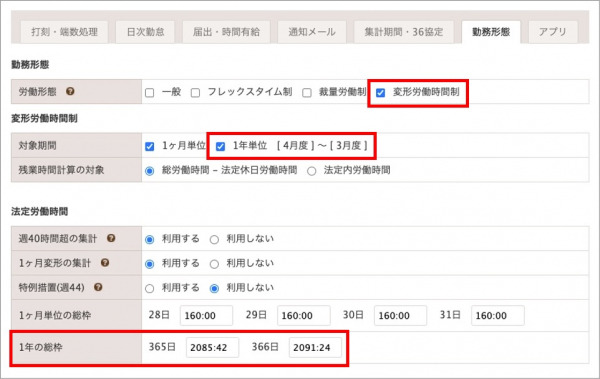Click the 31日 monthly hours field
600x379 pixels.
pos(497,316)
